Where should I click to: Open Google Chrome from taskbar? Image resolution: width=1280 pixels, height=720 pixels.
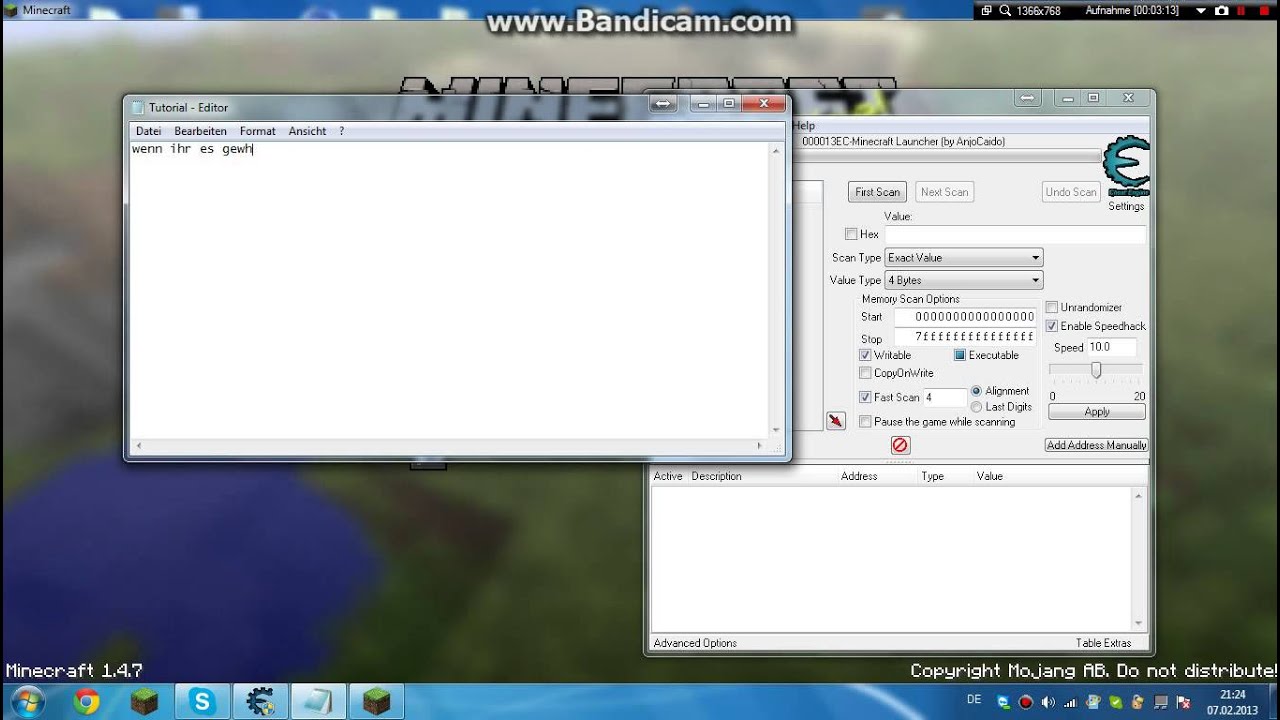pos(86,702)
